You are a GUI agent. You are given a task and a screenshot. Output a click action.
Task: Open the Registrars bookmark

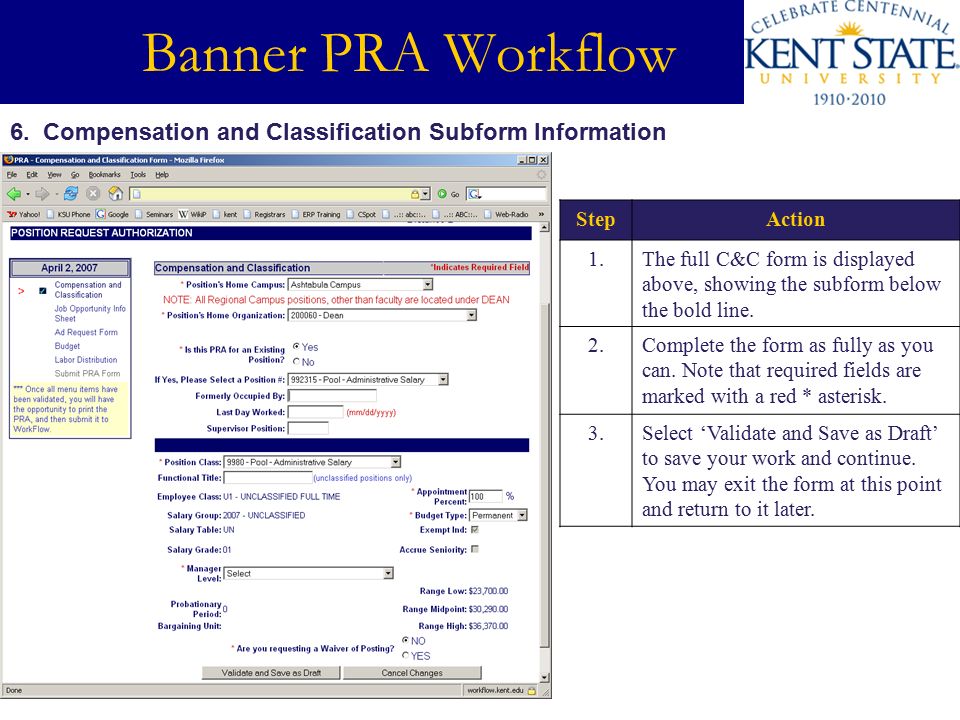click(x=264, y=214)
